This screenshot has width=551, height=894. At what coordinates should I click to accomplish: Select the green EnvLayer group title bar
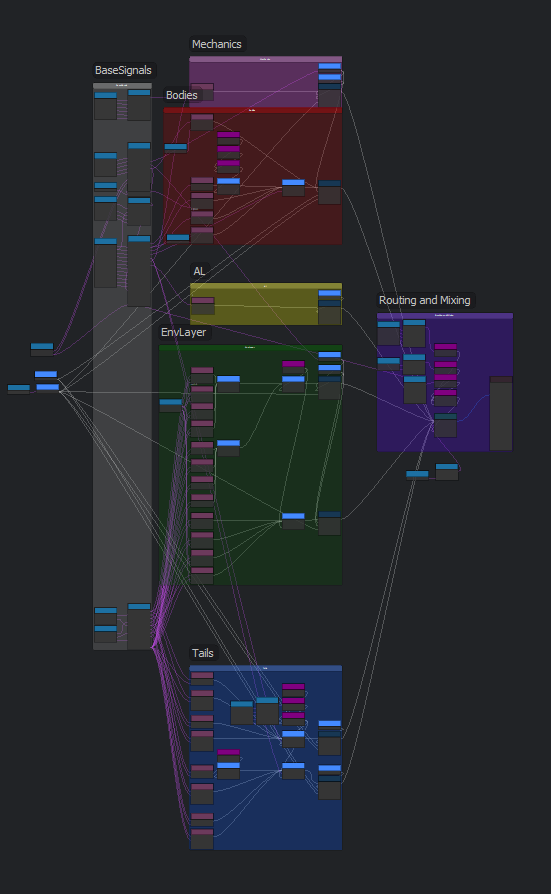(250, 347)
